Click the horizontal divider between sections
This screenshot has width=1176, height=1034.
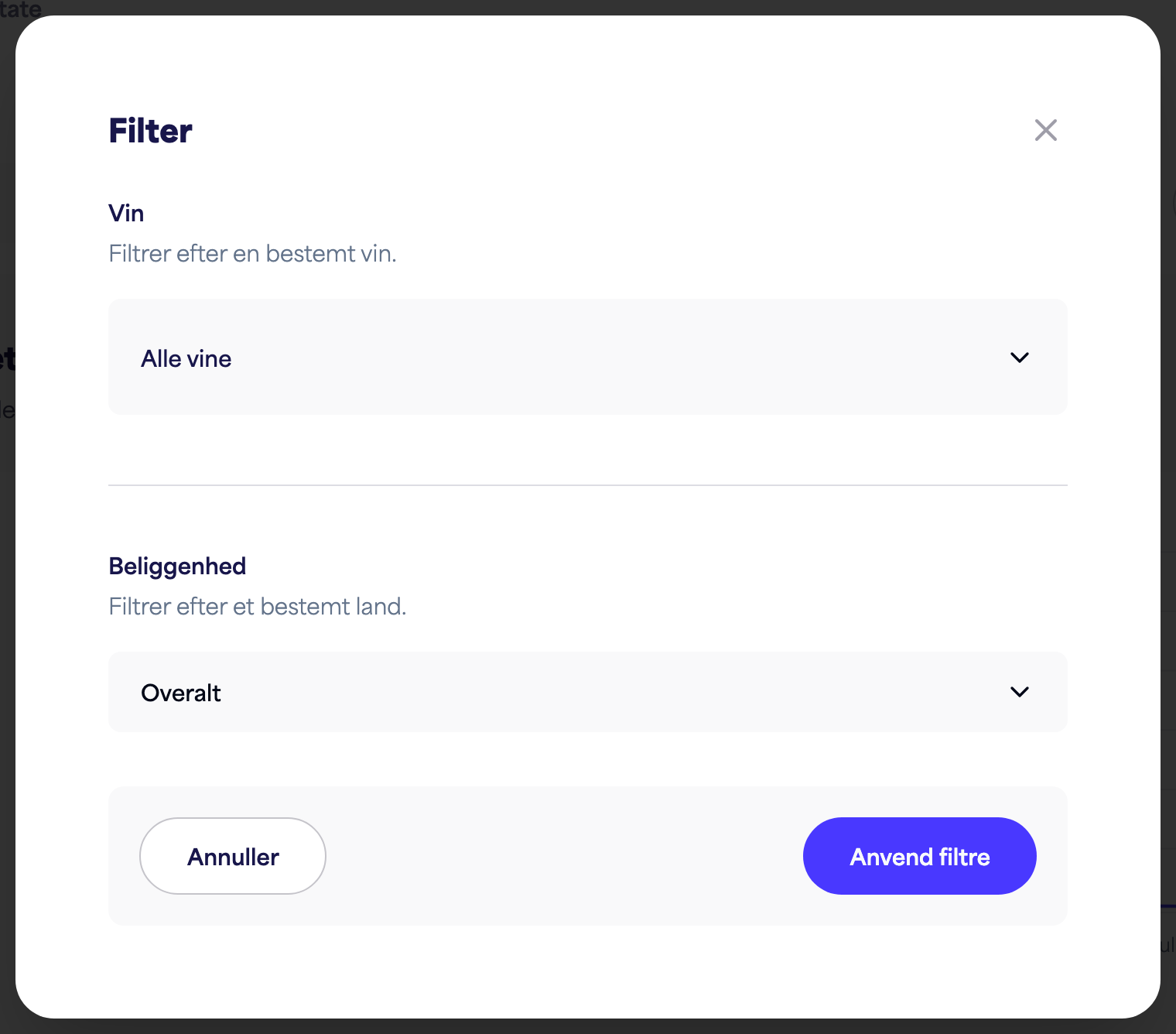point(588,485)
